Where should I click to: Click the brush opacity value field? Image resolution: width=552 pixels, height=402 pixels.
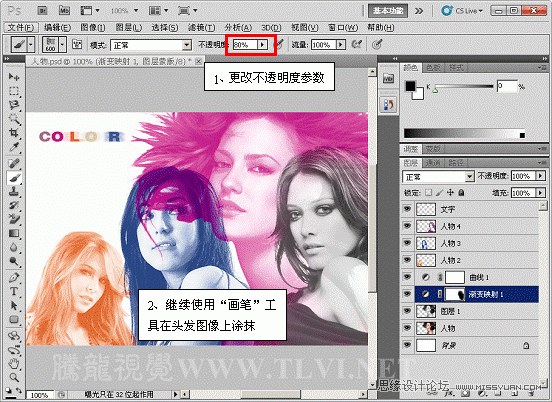245,45
